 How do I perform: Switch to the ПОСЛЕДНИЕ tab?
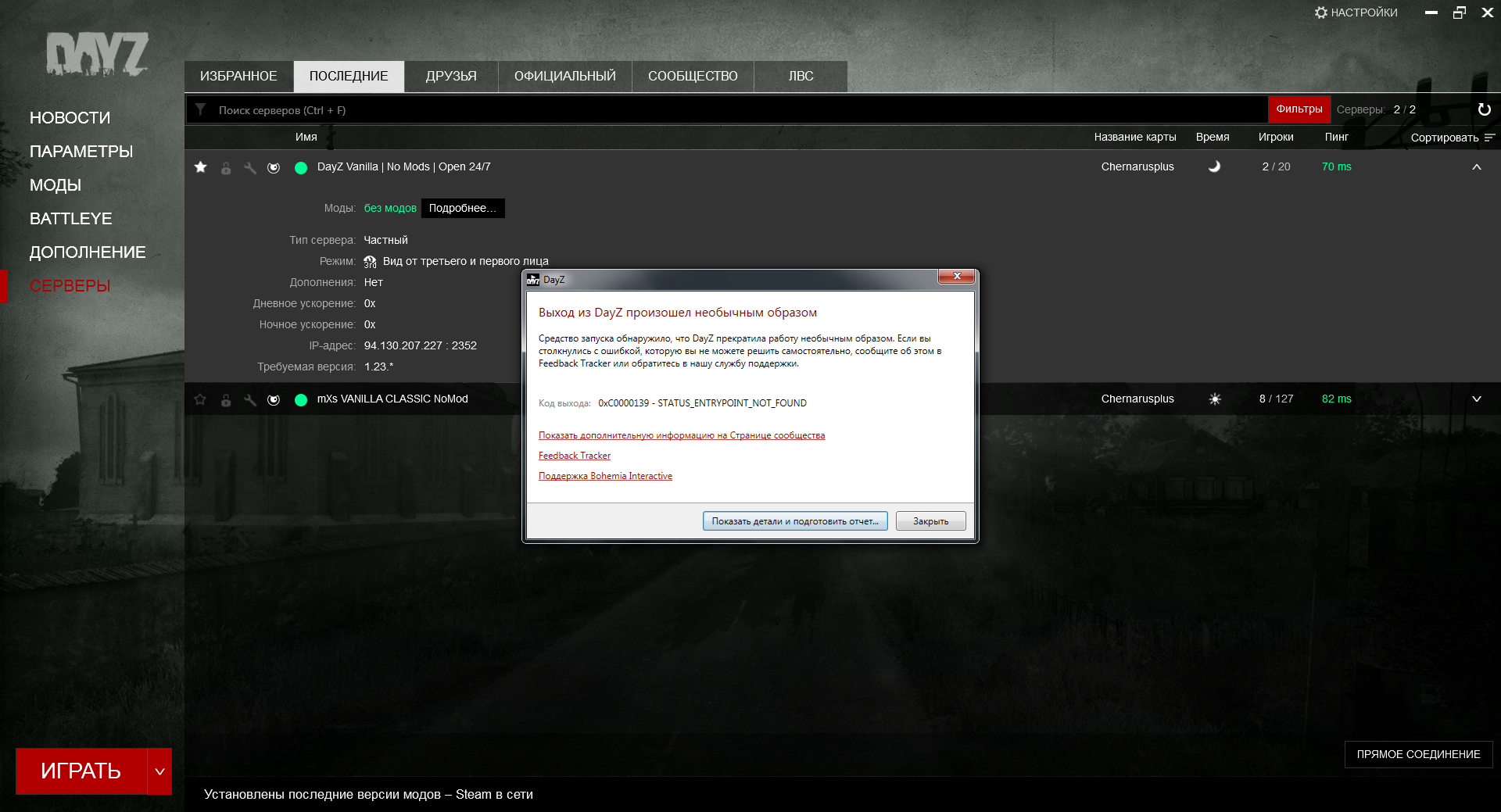tap(349, 77)
